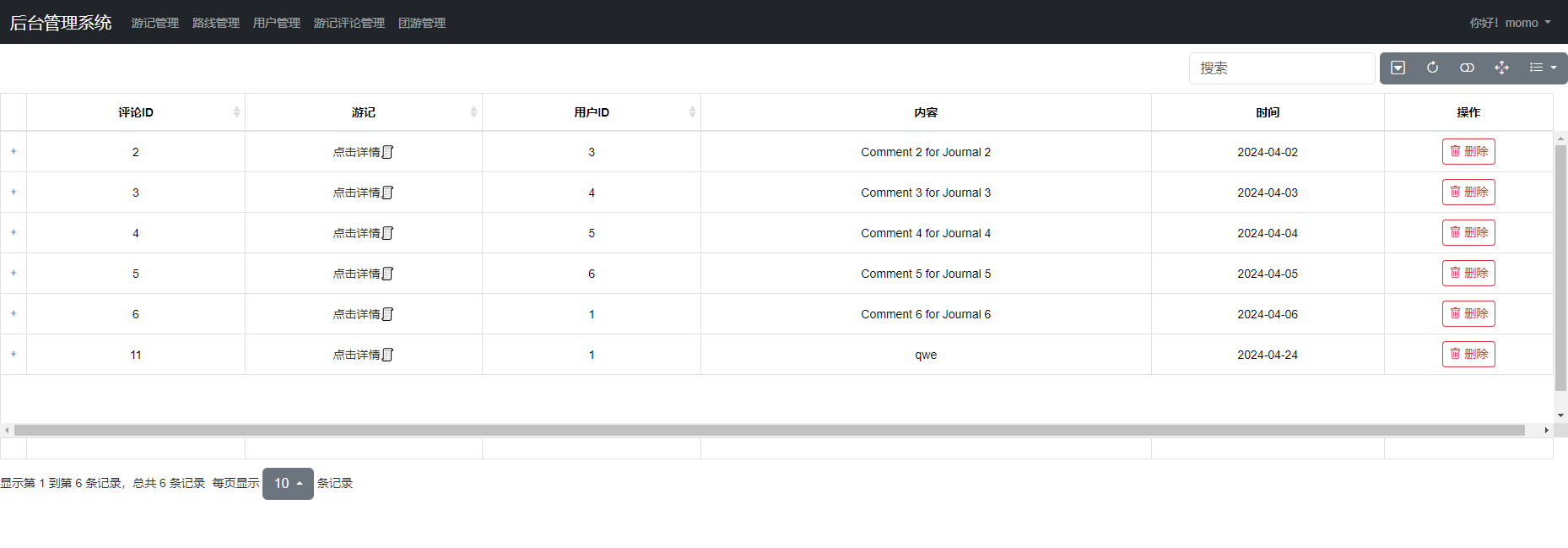
Task: Open the momo user dropdown
Action: click(1510, 23)
